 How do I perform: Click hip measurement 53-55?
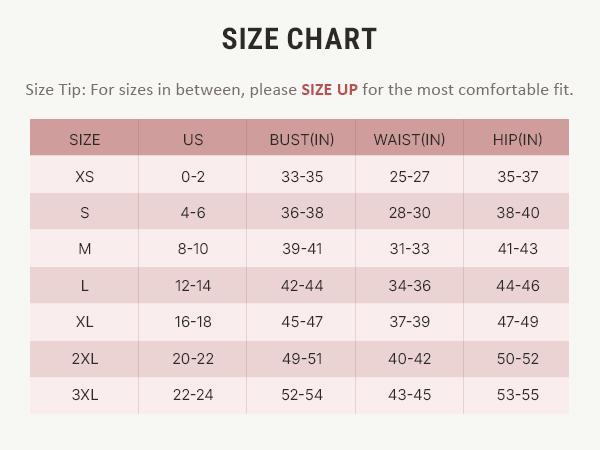(x=518, y=395)
